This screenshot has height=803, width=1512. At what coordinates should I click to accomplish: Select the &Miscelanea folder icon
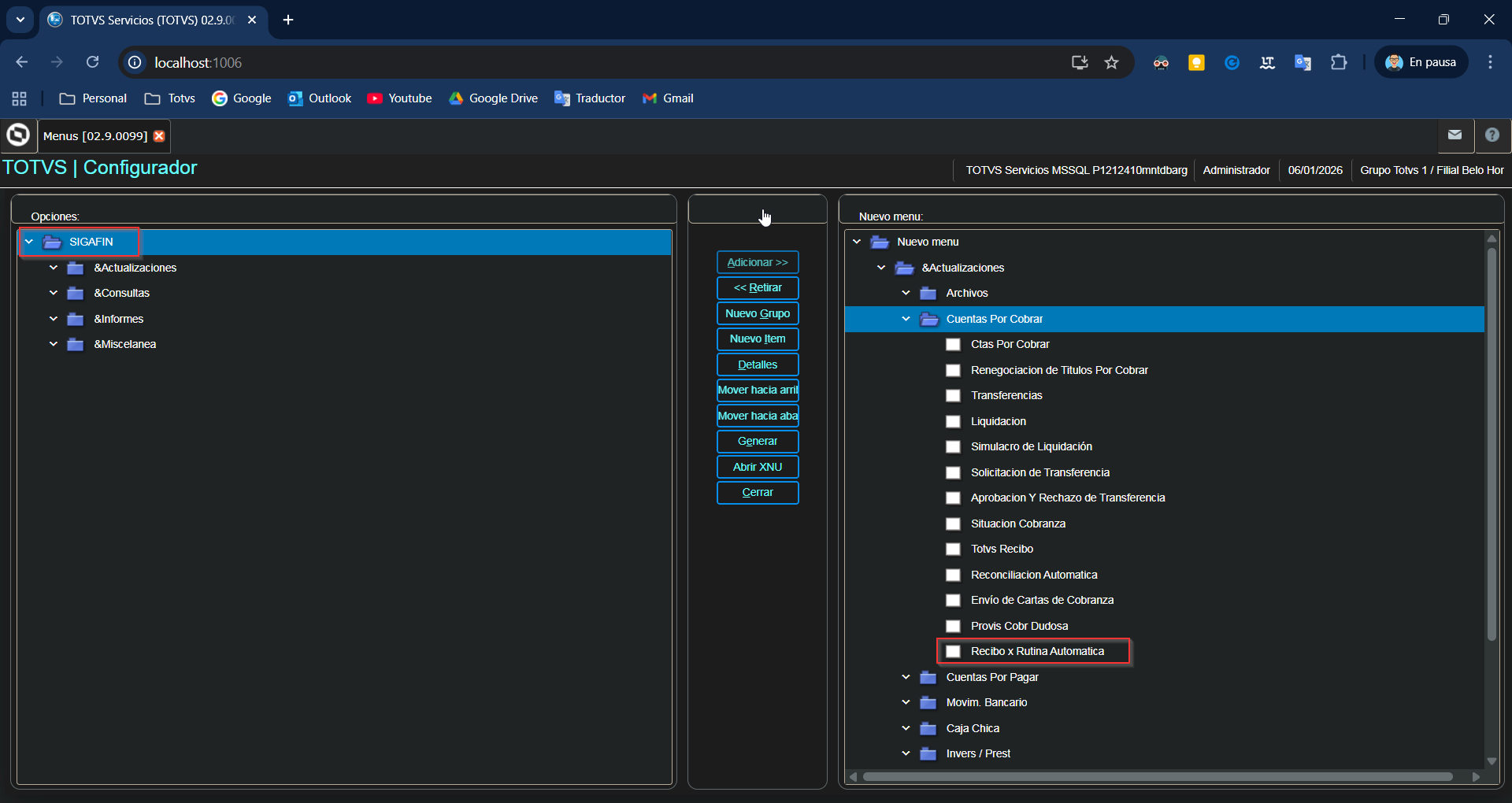[76, 344]
